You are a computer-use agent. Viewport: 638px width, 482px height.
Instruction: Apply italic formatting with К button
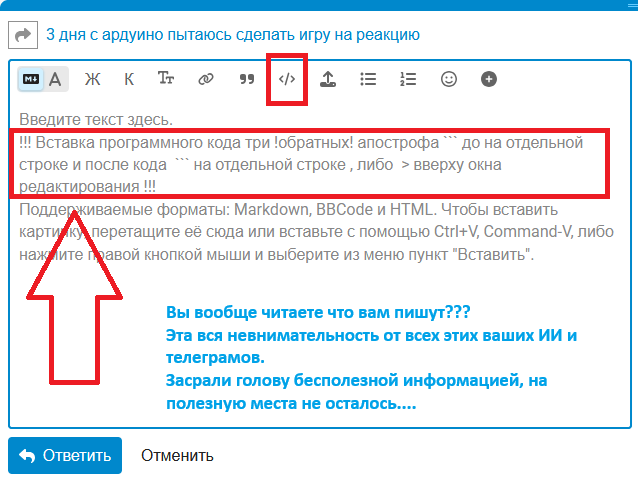(129, 79)
